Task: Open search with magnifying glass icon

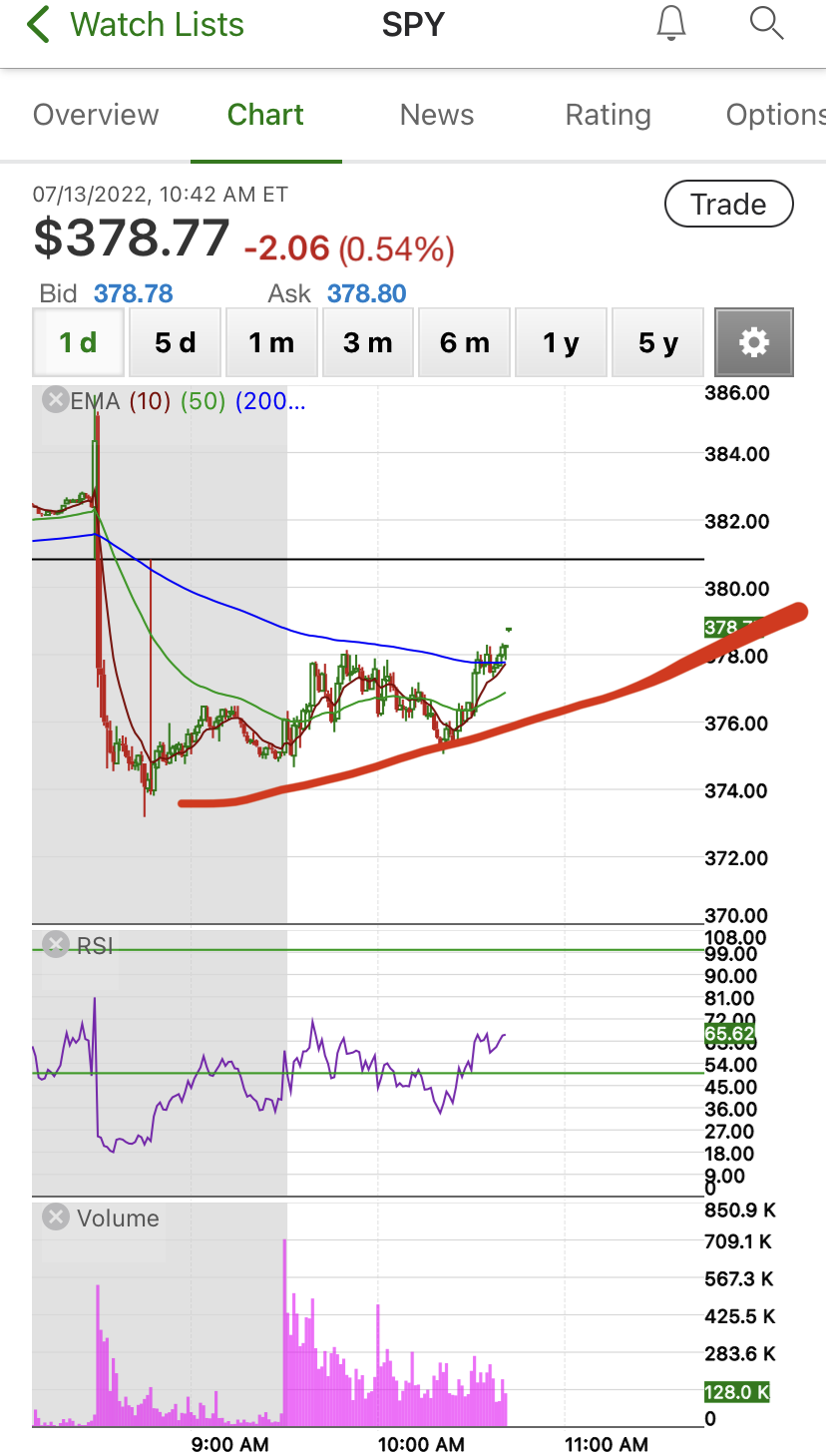Action: pyautogui.click(x=766, y=23)
